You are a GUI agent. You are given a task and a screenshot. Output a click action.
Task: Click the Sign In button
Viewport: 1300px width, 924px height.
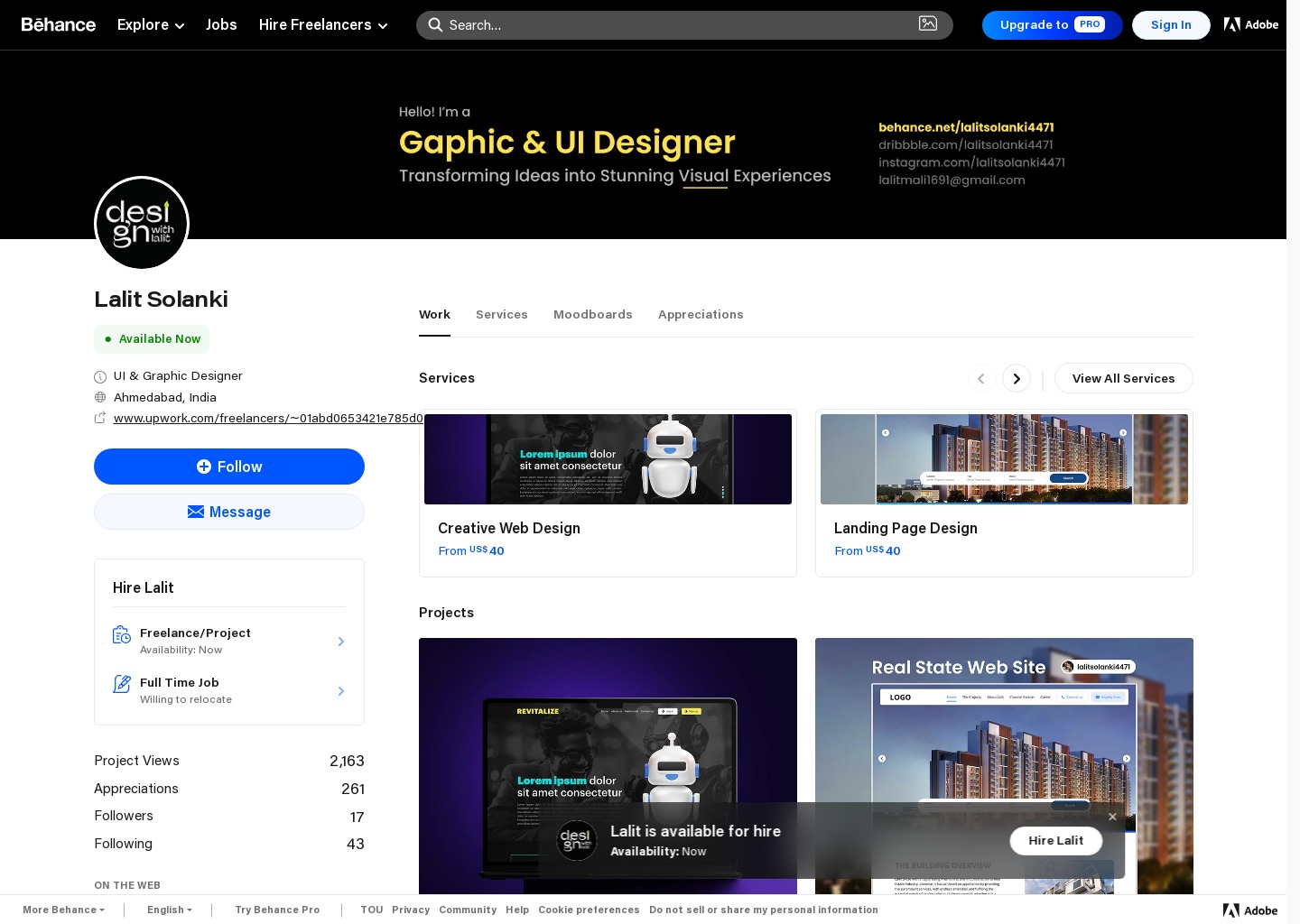(1171, 24)
